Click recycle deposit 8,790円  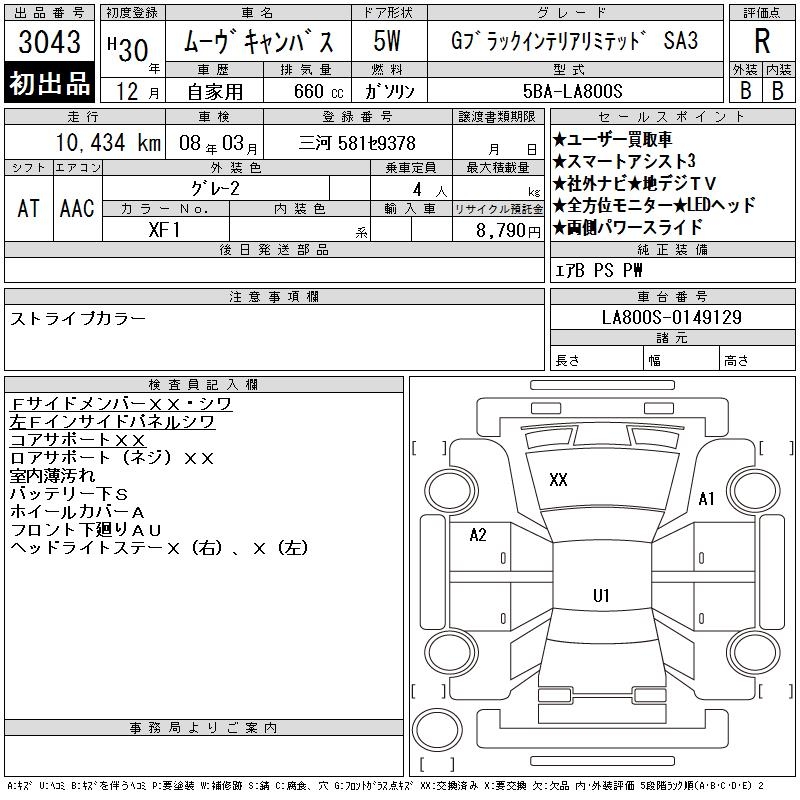tap(508, 231)
